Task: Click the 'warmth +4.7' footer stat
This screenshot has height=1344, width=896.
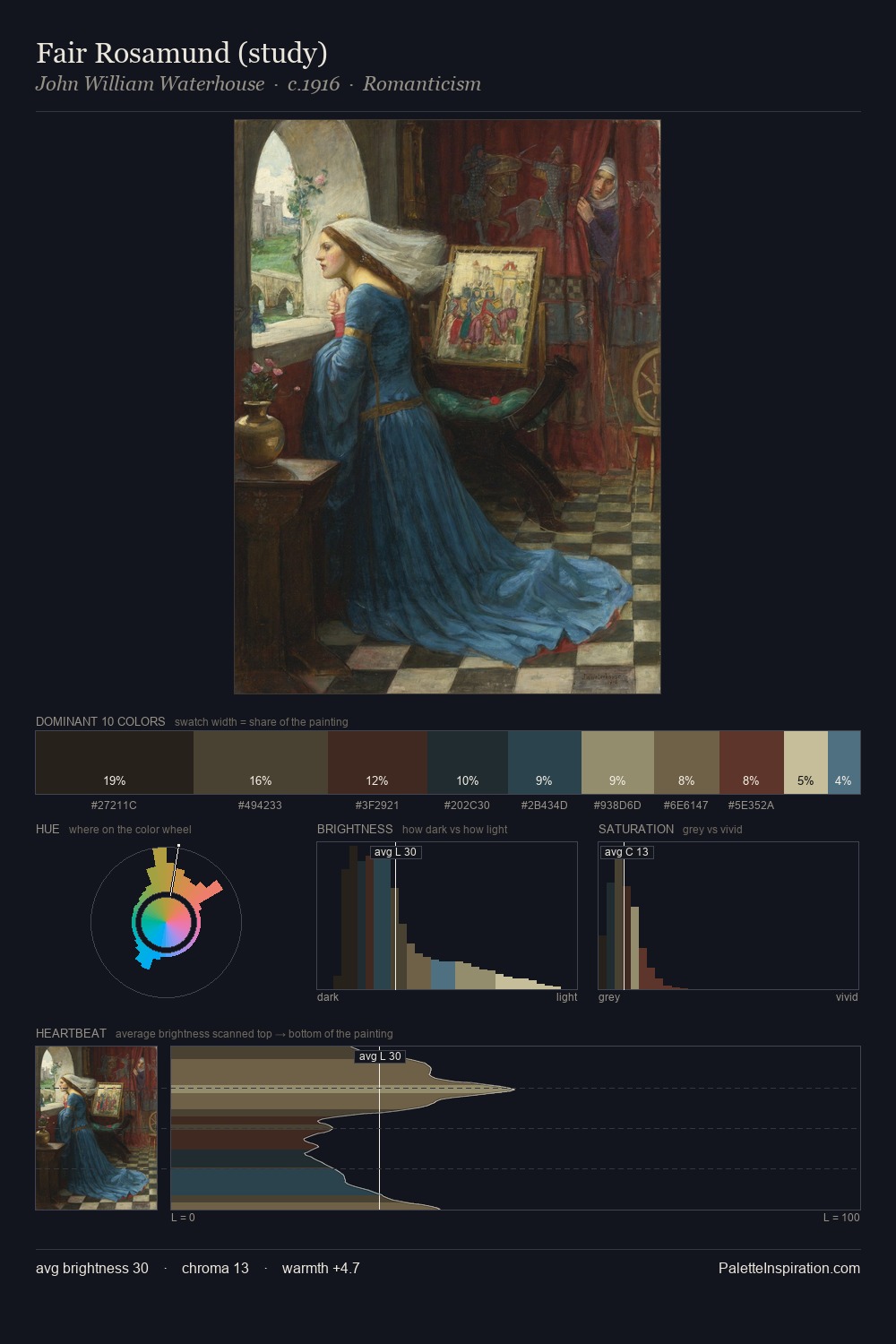Action: [x=321, y=1268]
